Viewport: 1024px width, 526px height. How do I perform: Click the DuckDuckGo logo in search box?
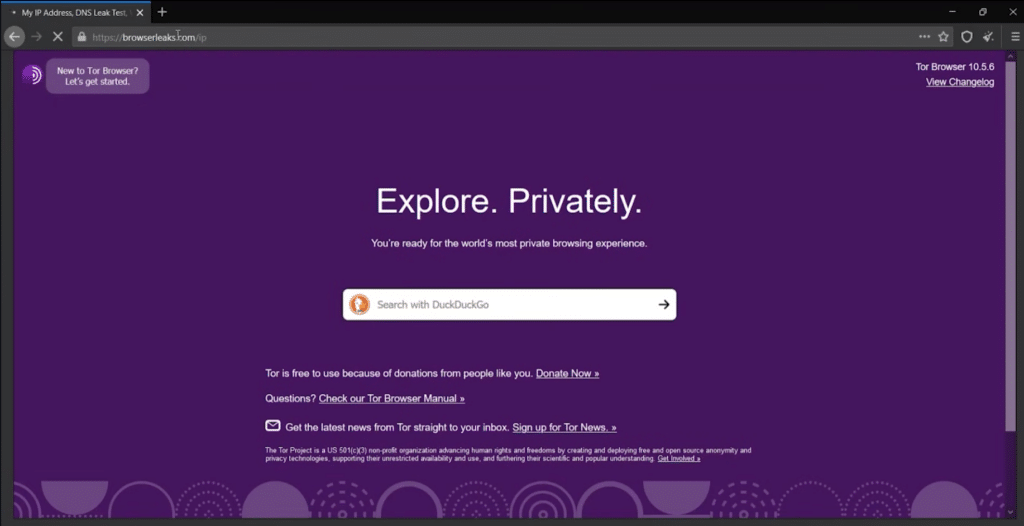(359, 304)
